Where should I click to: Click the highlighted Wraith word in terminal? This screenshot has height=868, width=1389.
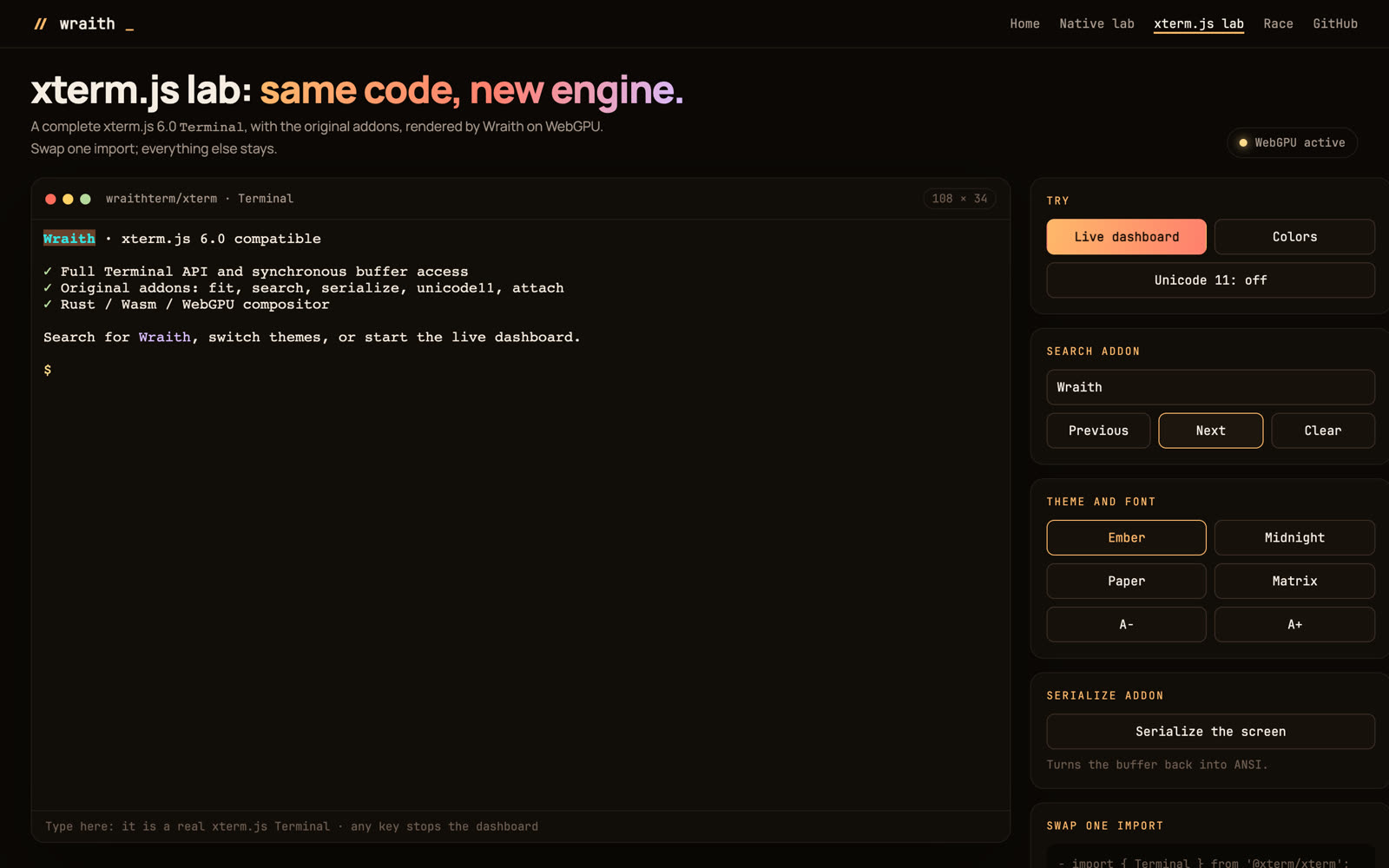point(69,239)
